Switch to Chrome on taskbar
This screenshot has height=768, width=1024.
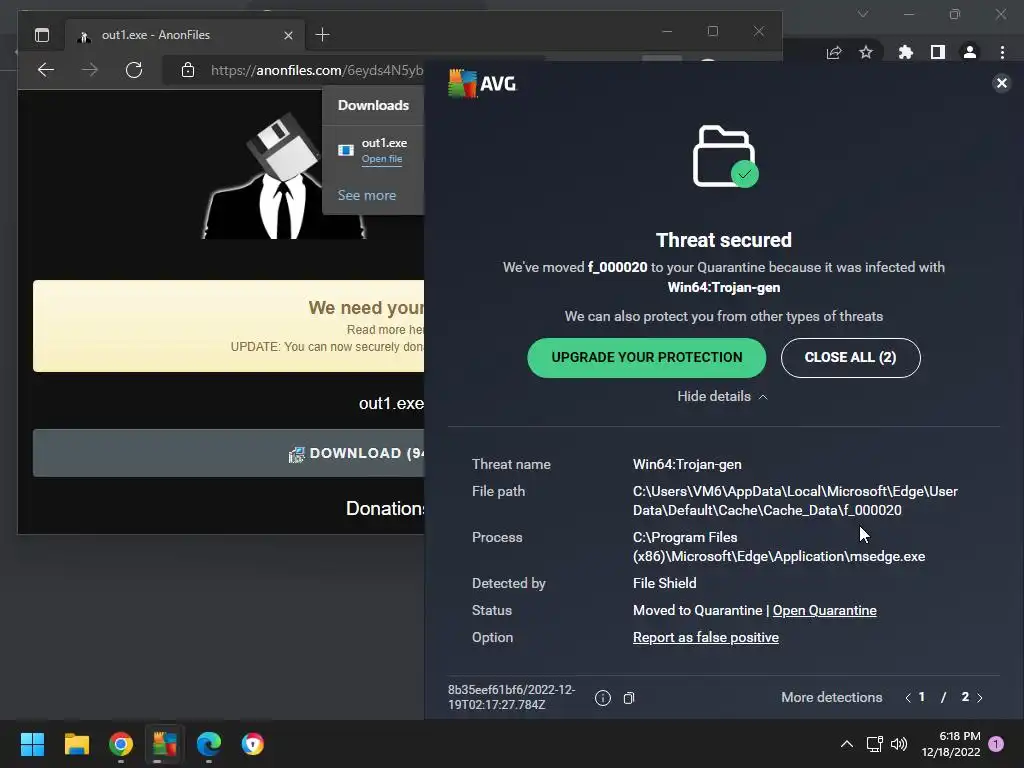tap(121, 744)
